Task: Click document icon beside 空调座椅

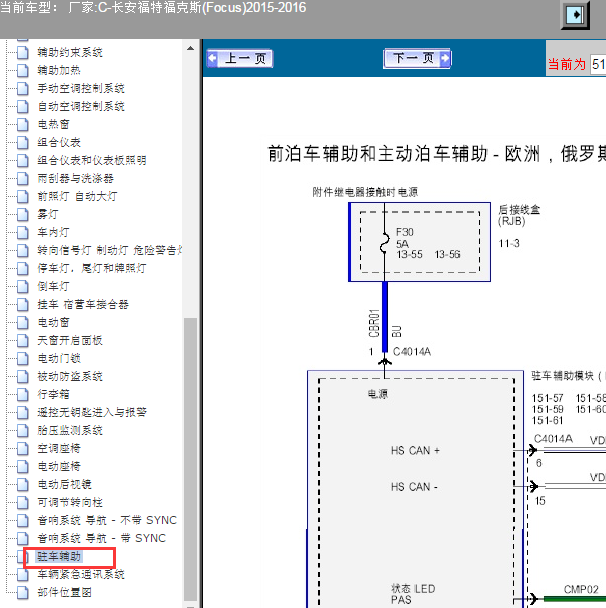Action: [x=22, y=449]
